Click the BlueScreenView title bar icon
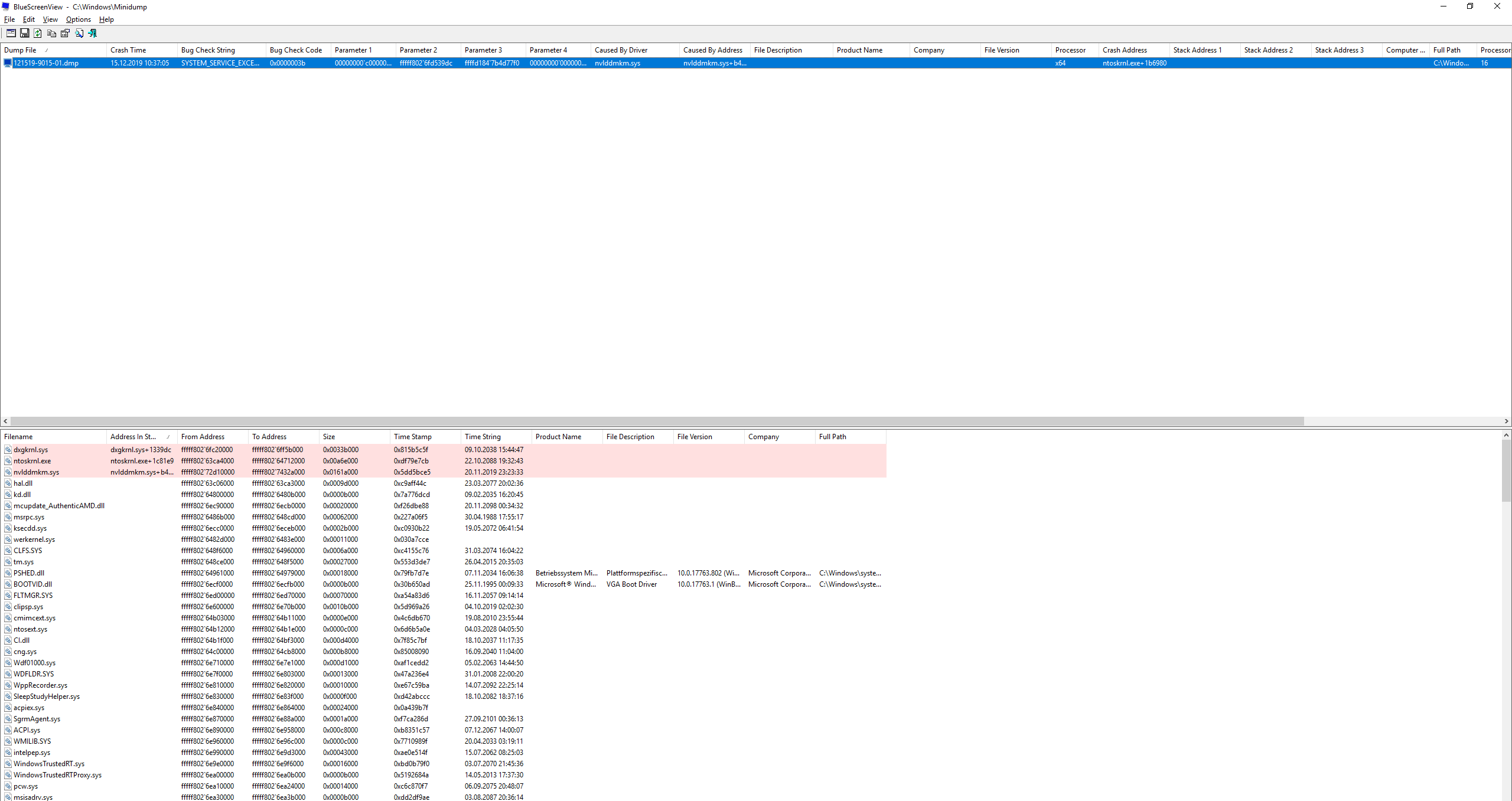The height and width of the screenshot is (801, 1512). pos(6,6)
